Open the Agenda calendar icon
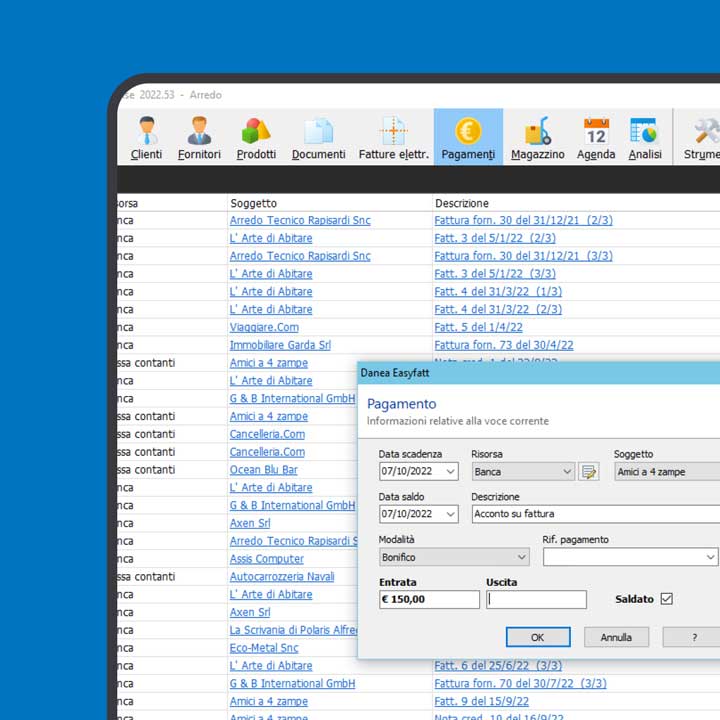This screenshot has height=720, width=720. (x=596, y=131)
